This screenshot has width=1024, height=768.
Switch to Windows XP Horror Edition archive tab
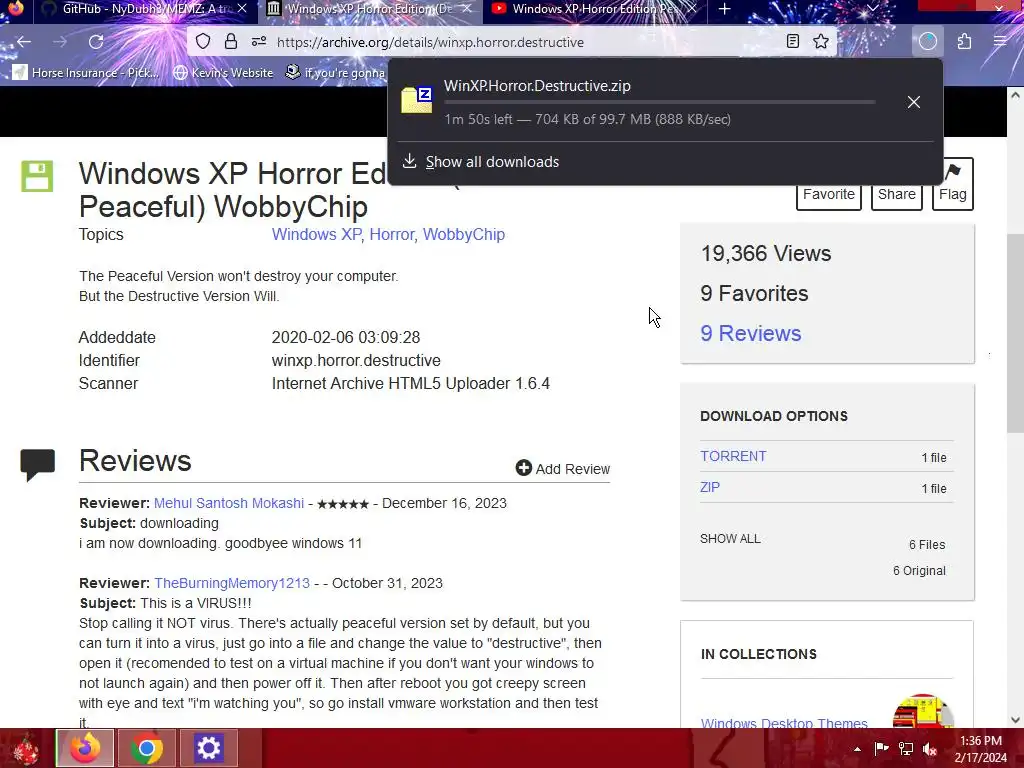[370, 9]
